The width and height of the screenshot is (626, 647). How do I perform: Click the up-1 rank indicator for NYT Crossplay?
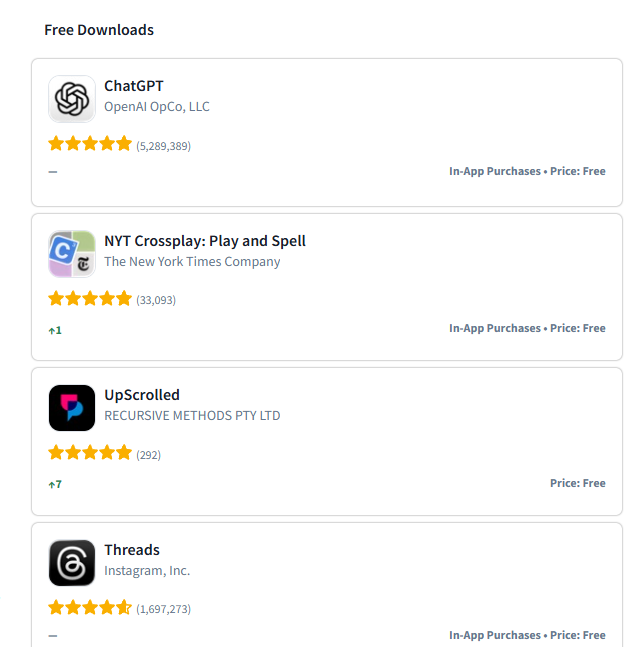pos(55,330)
